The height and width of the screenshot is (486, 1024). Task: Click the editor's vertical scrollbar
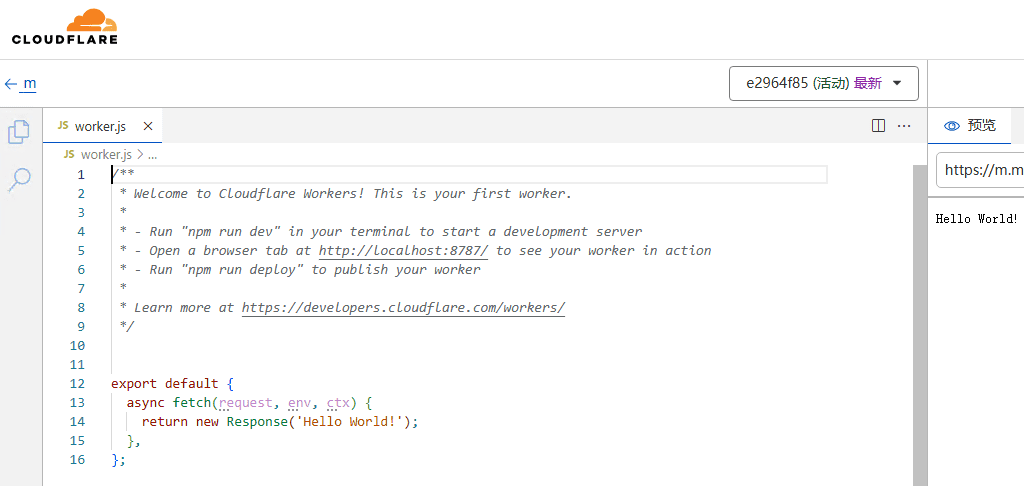(920, 320)
